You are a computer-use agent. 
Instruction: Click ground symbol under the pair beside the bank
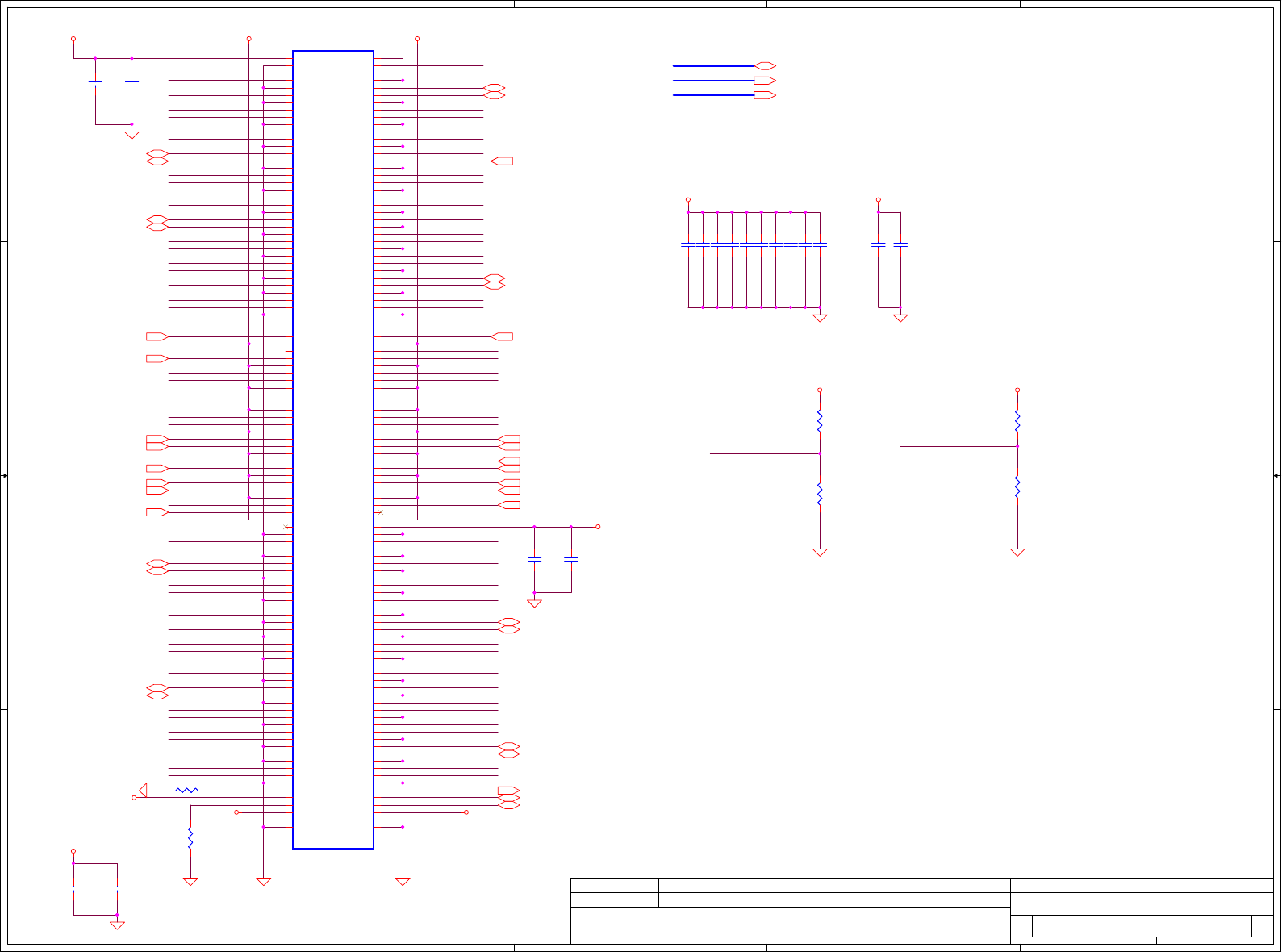900,318
